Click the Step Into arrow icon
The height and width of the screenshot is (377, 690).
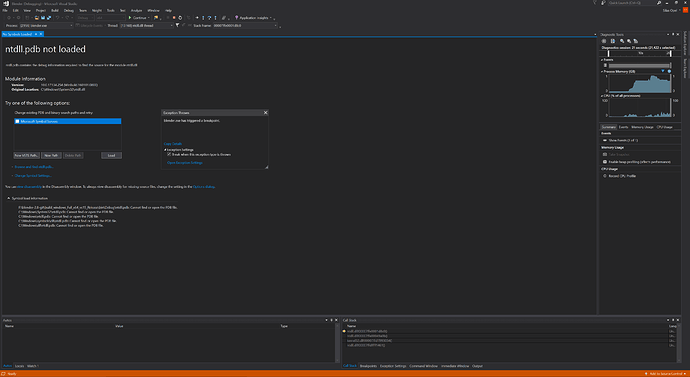203,18
